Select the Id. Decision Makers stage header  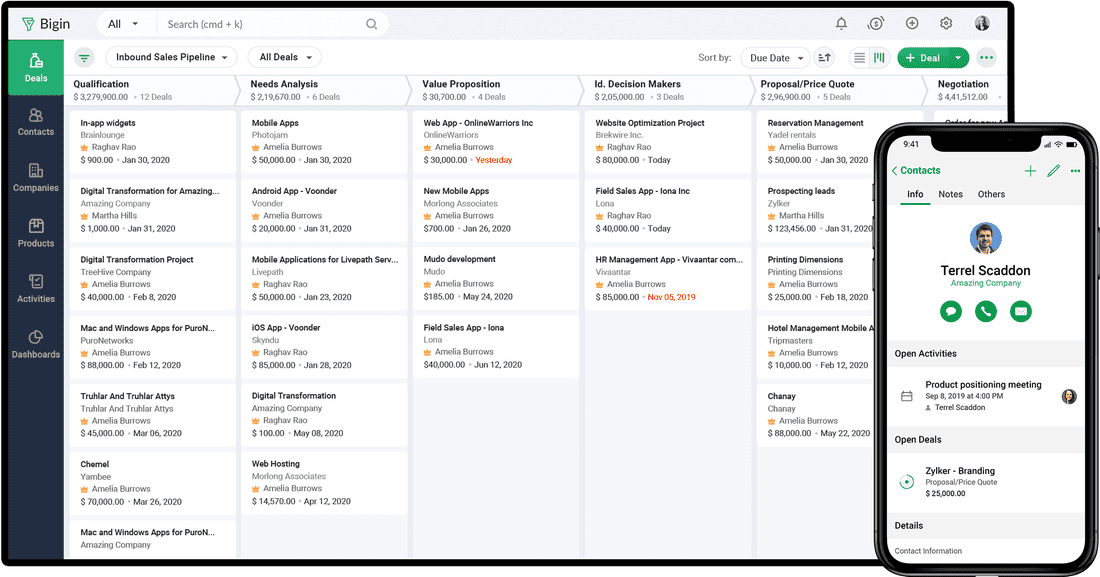668,90
